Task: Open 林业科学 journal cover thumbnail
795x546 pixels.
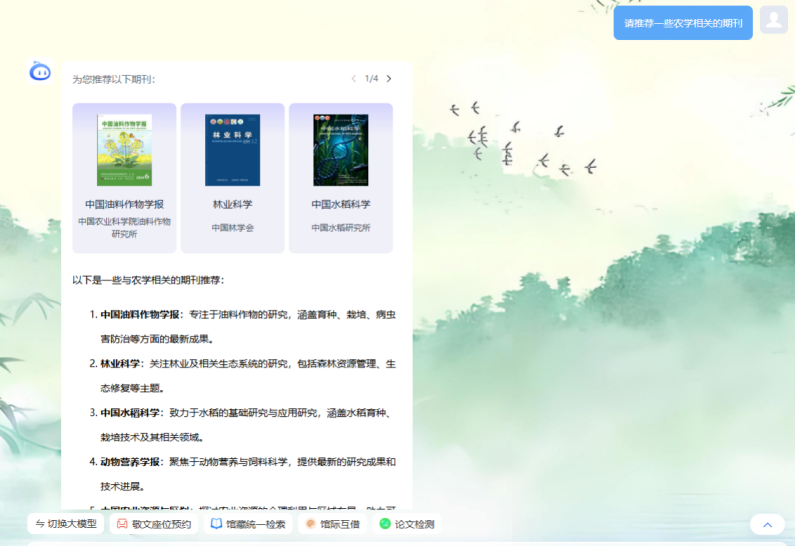Action: (x=232, y=150)
